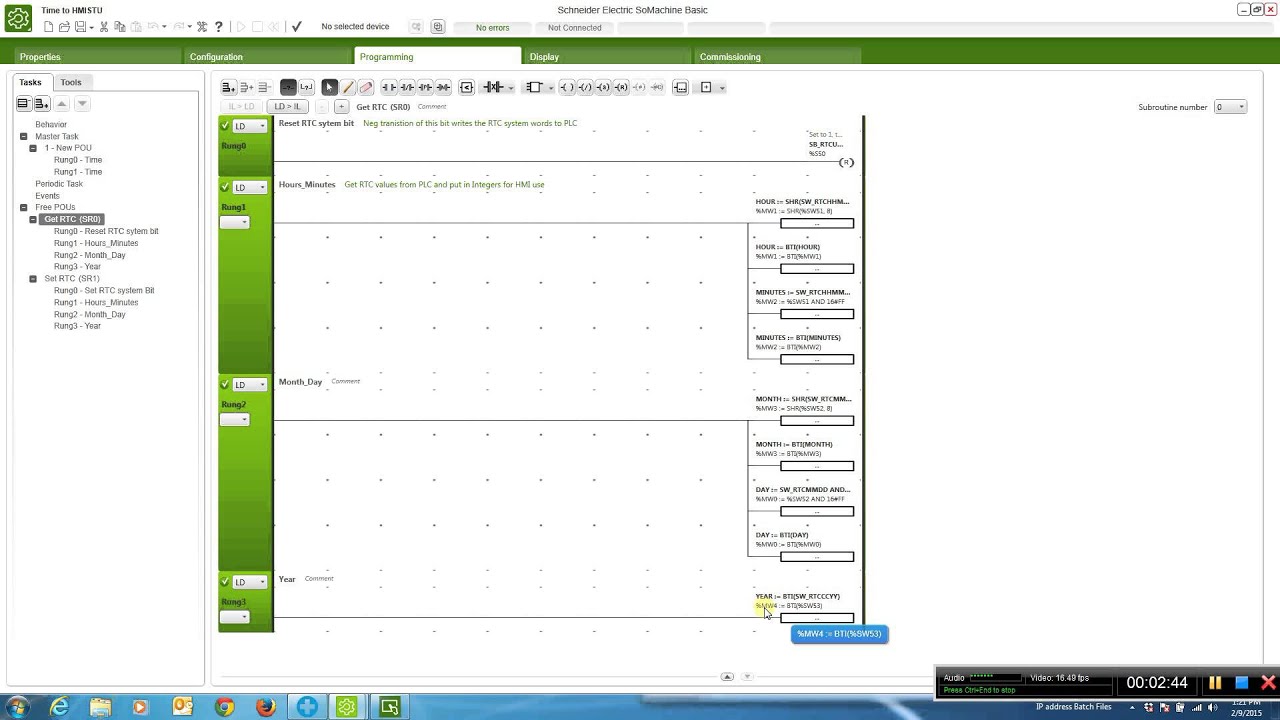The image size is (1280, 720).
Task: Toggle Rung3 enabled checkmark
Action: pos(225,581)
